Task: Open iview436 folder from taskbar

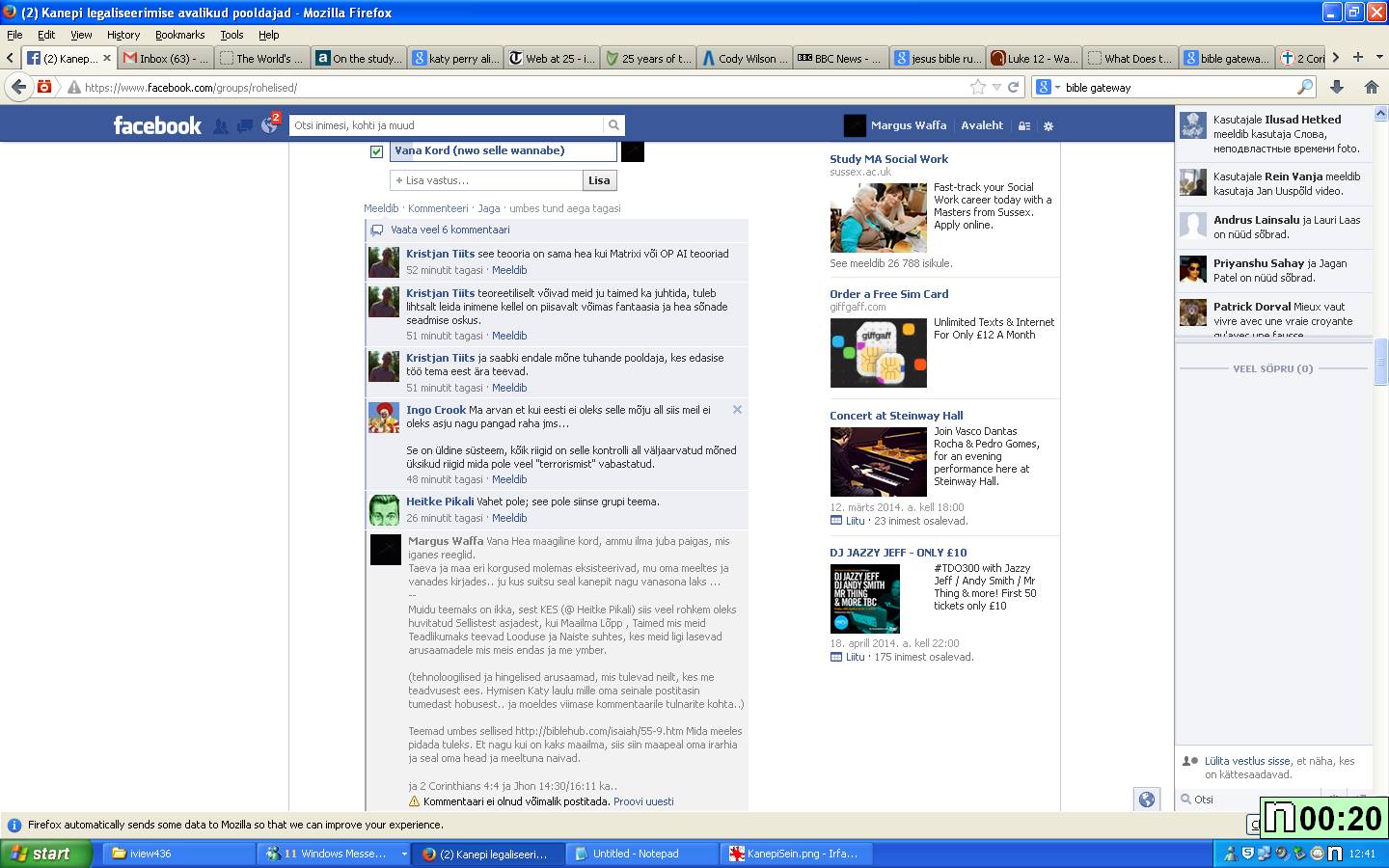Action: 179,854
